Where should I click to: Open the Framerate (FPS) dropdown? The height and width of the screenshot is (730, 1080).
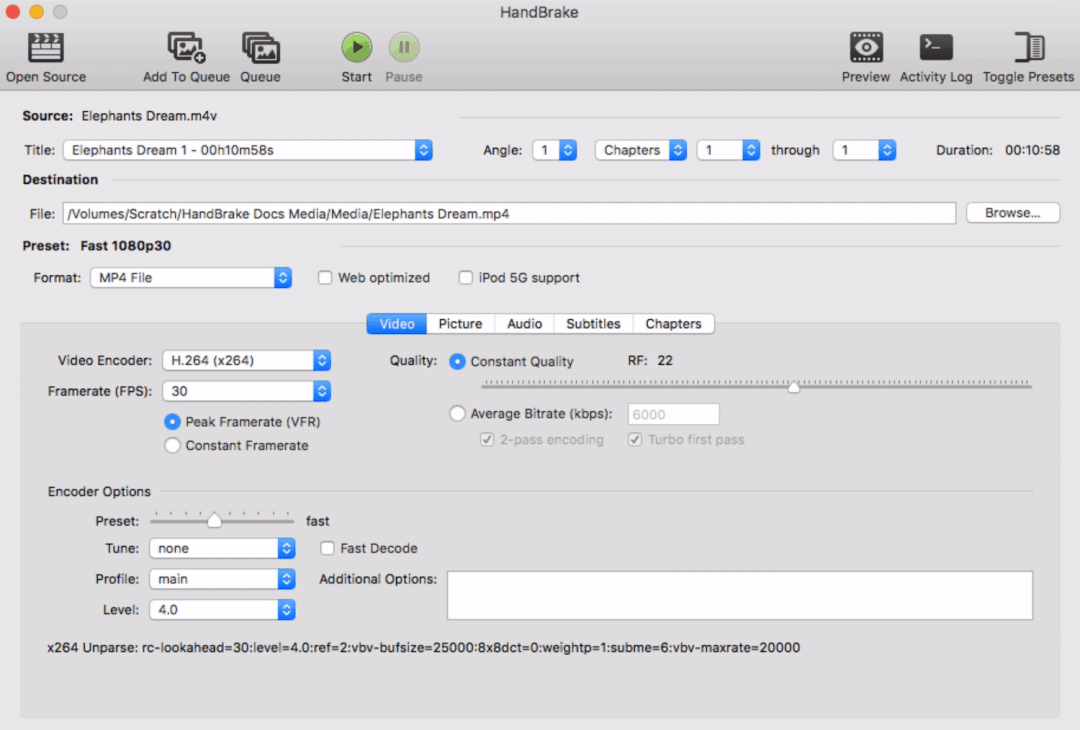point(247,391)
